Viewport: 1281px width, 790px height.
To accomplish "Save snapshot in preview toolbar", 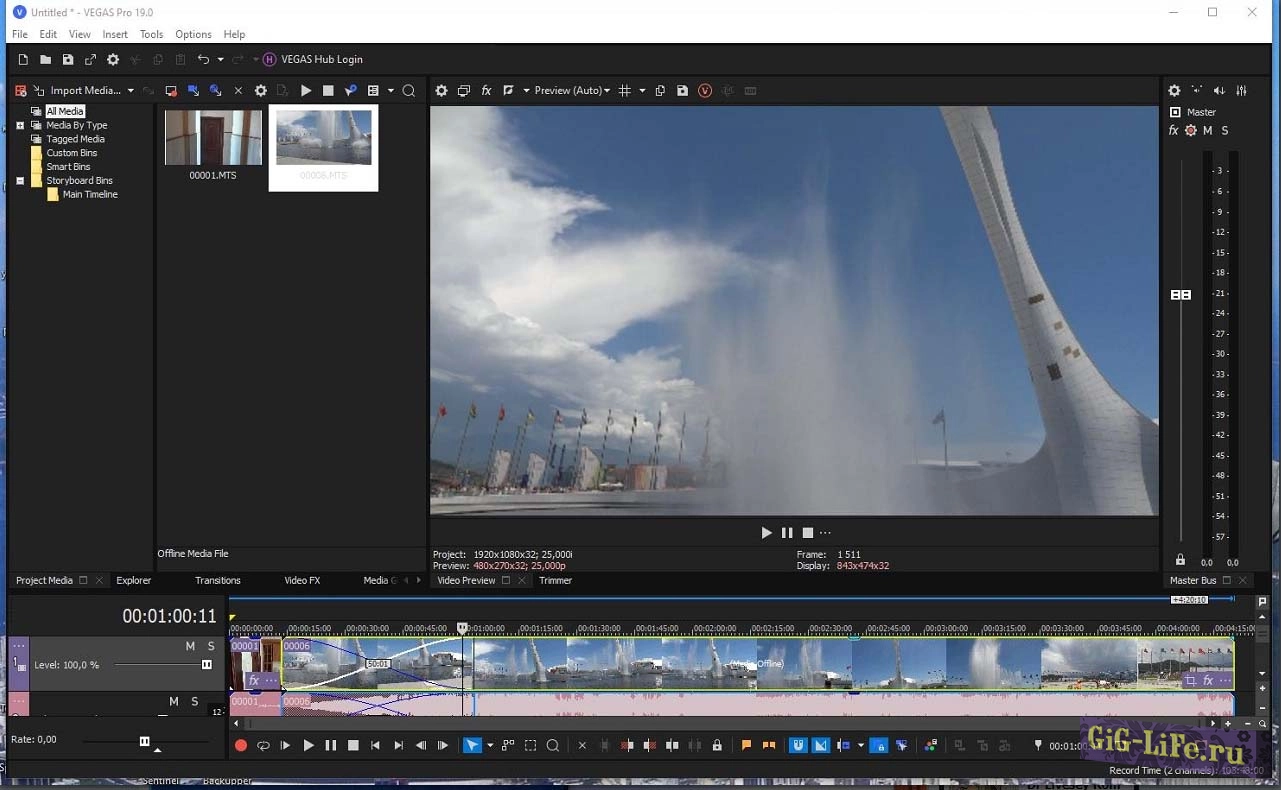I will pos(682,90).
